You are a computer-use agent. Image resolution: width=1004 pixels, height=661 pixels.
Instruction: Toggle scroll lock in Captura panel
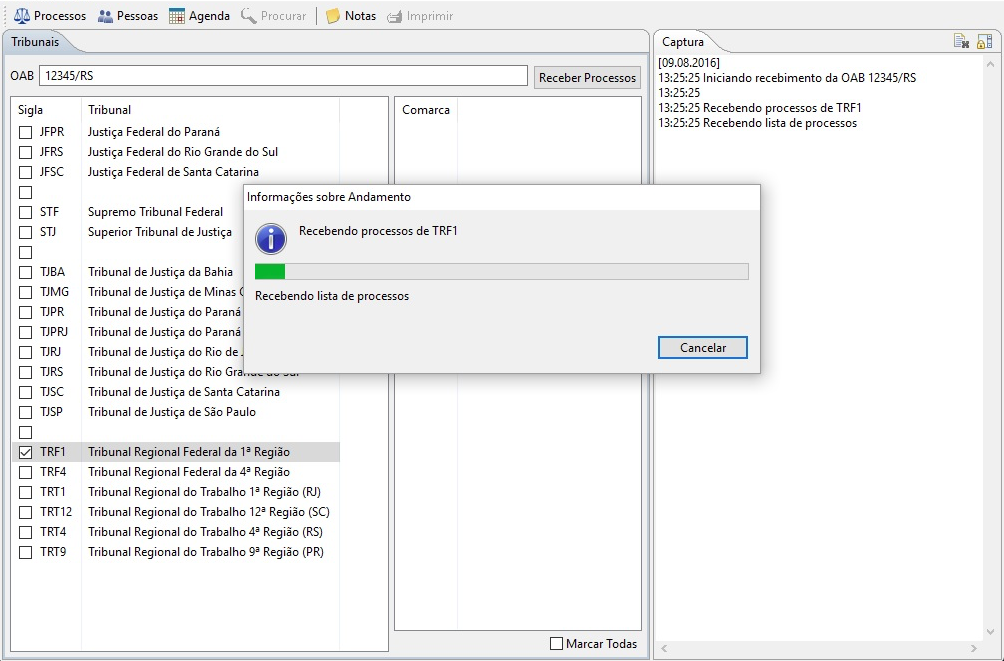[984, 41]
